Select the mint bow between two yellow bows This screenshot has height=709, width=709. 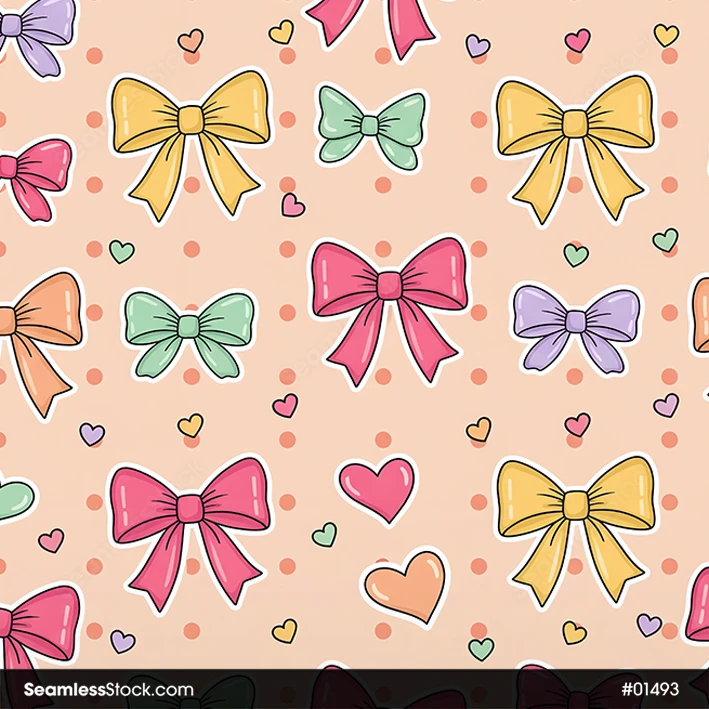370,126
